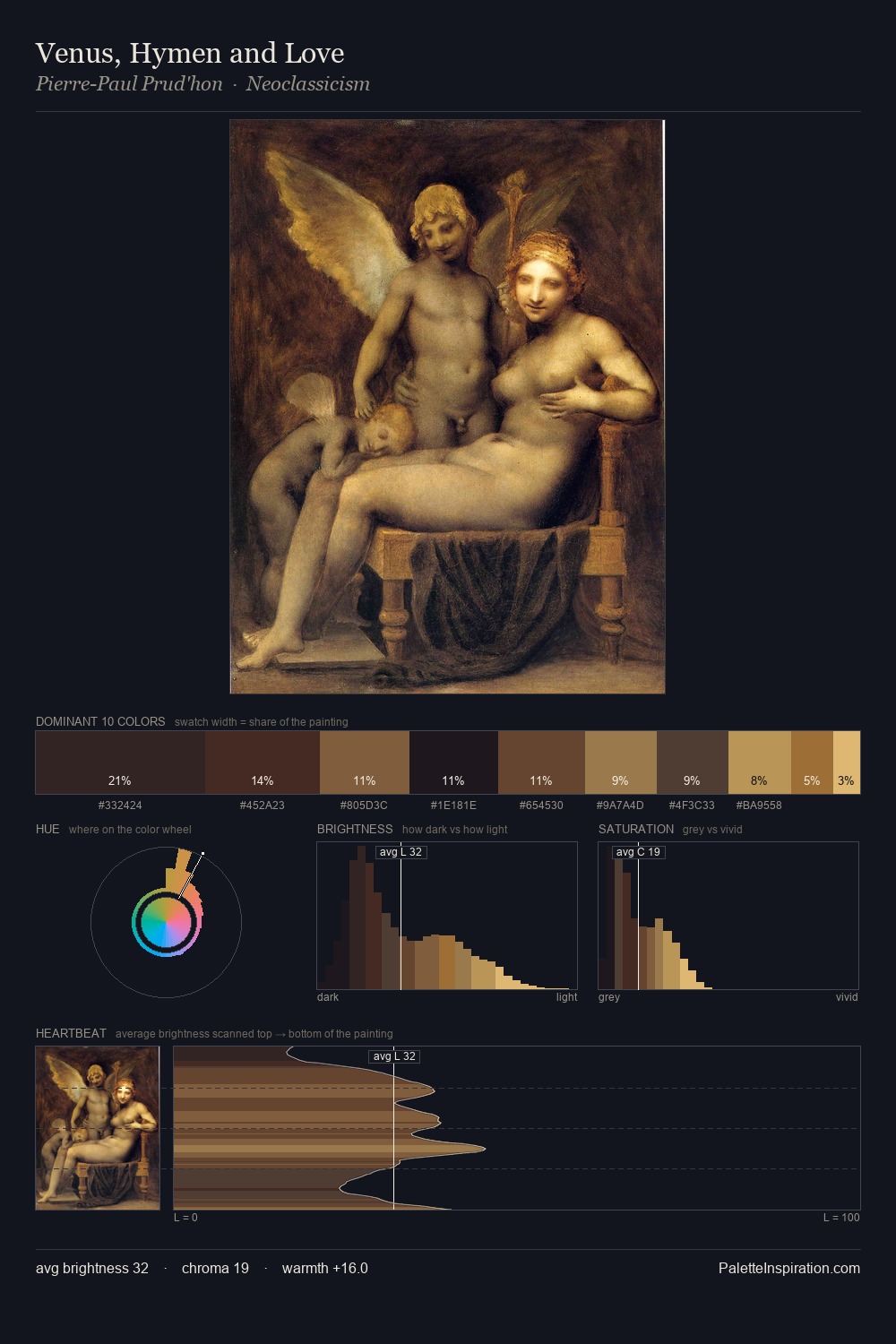Screen dimensions: 896x1344
Task: Click the BRIGHTNESS section heading
Action: point(355,829)
